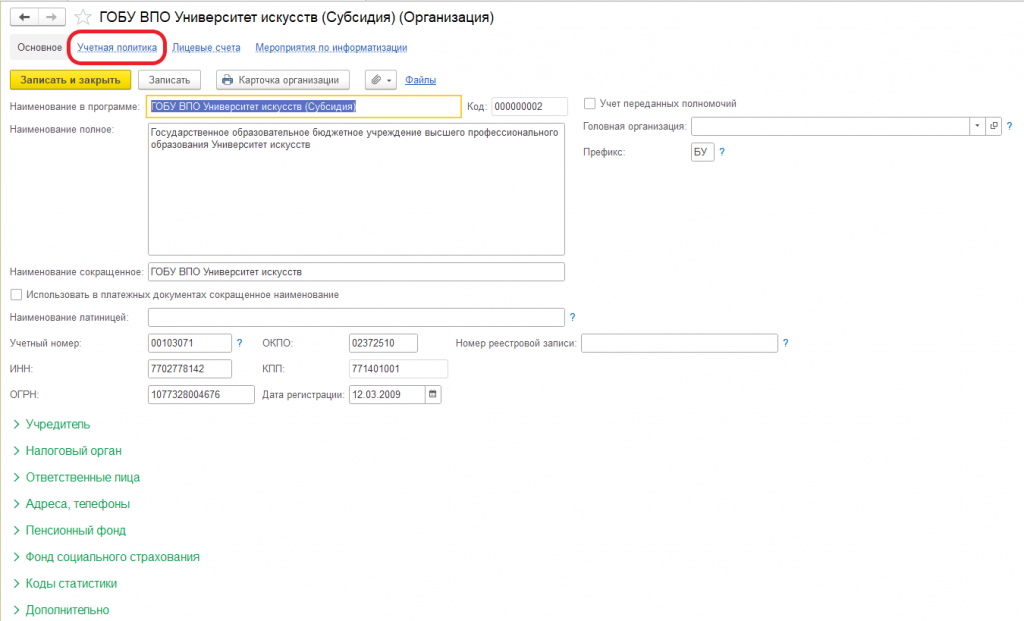Open calendar for Дата регистрации
This screenshot has width=1024, height=621.
433,394
